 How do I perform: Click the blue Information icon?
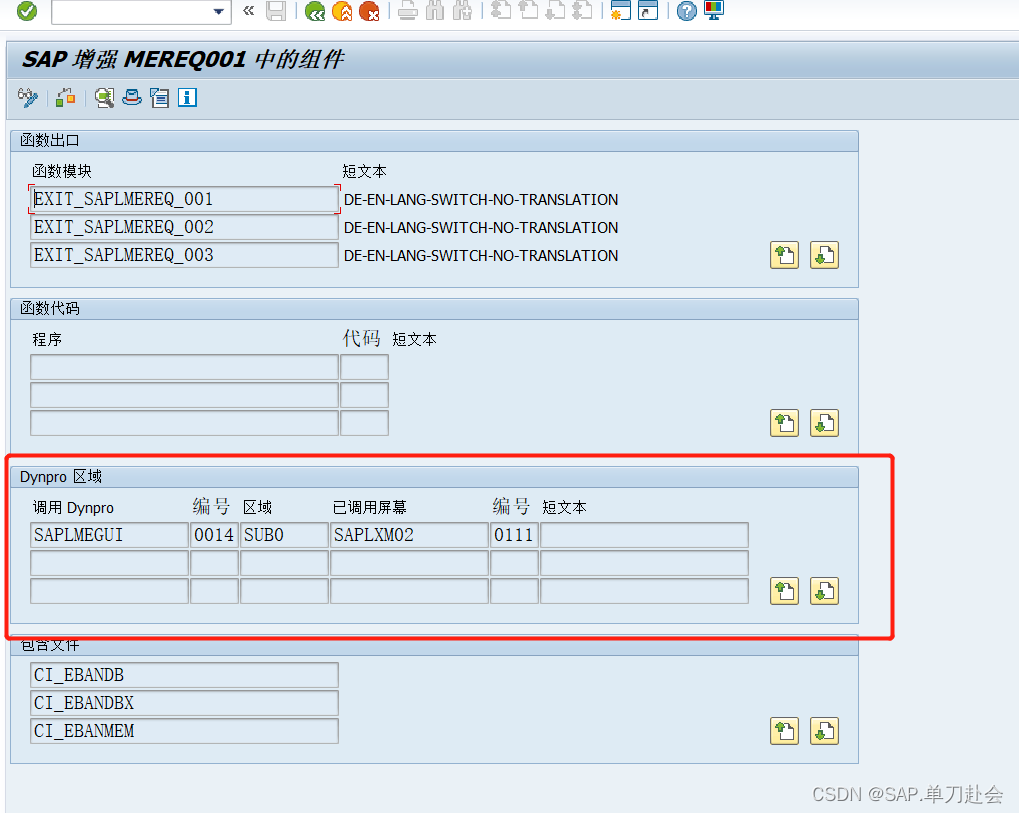click(x=187, y=98)
